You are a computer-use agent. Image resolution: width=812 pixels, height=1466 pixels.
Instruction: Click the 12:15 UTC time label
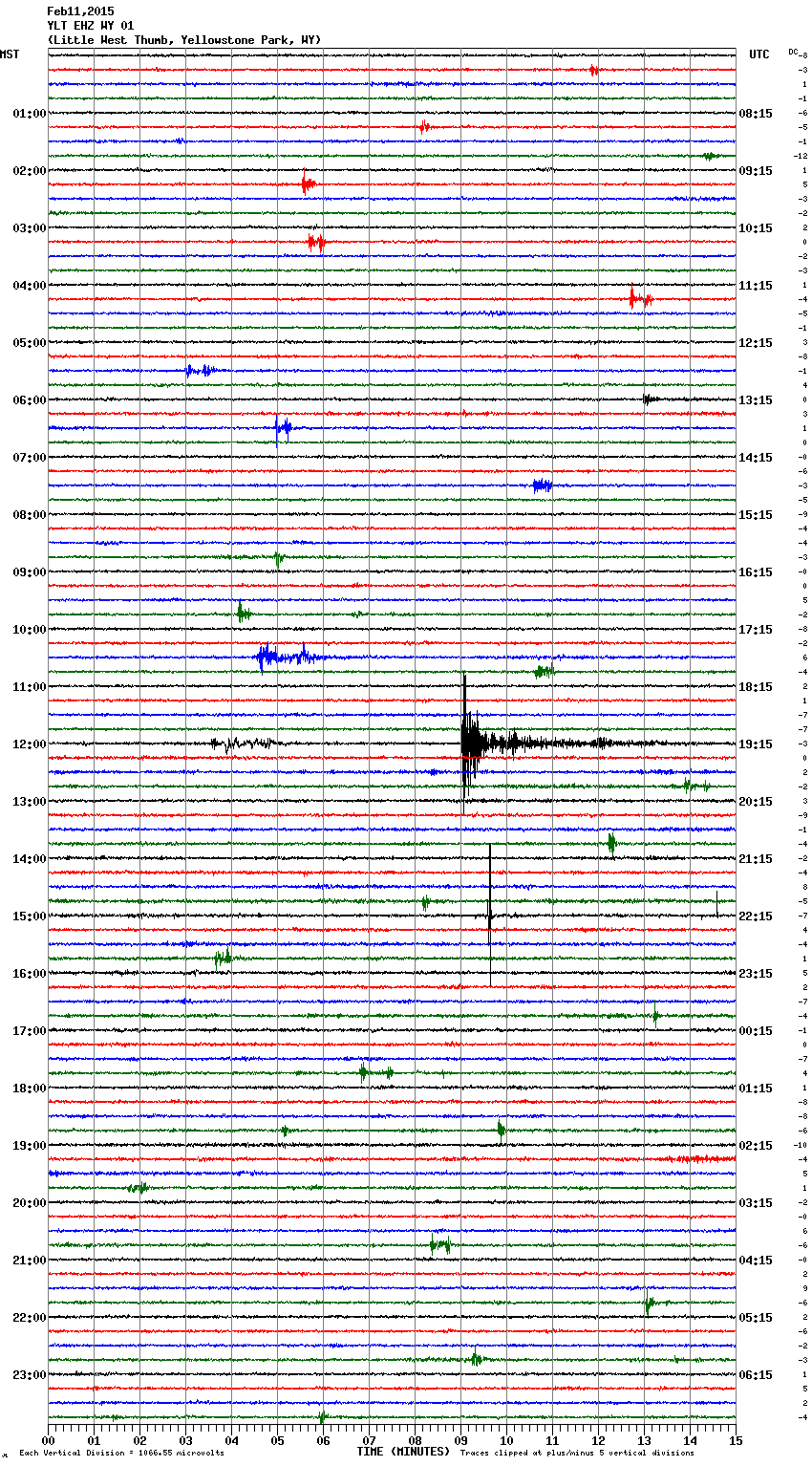(756, 343)
